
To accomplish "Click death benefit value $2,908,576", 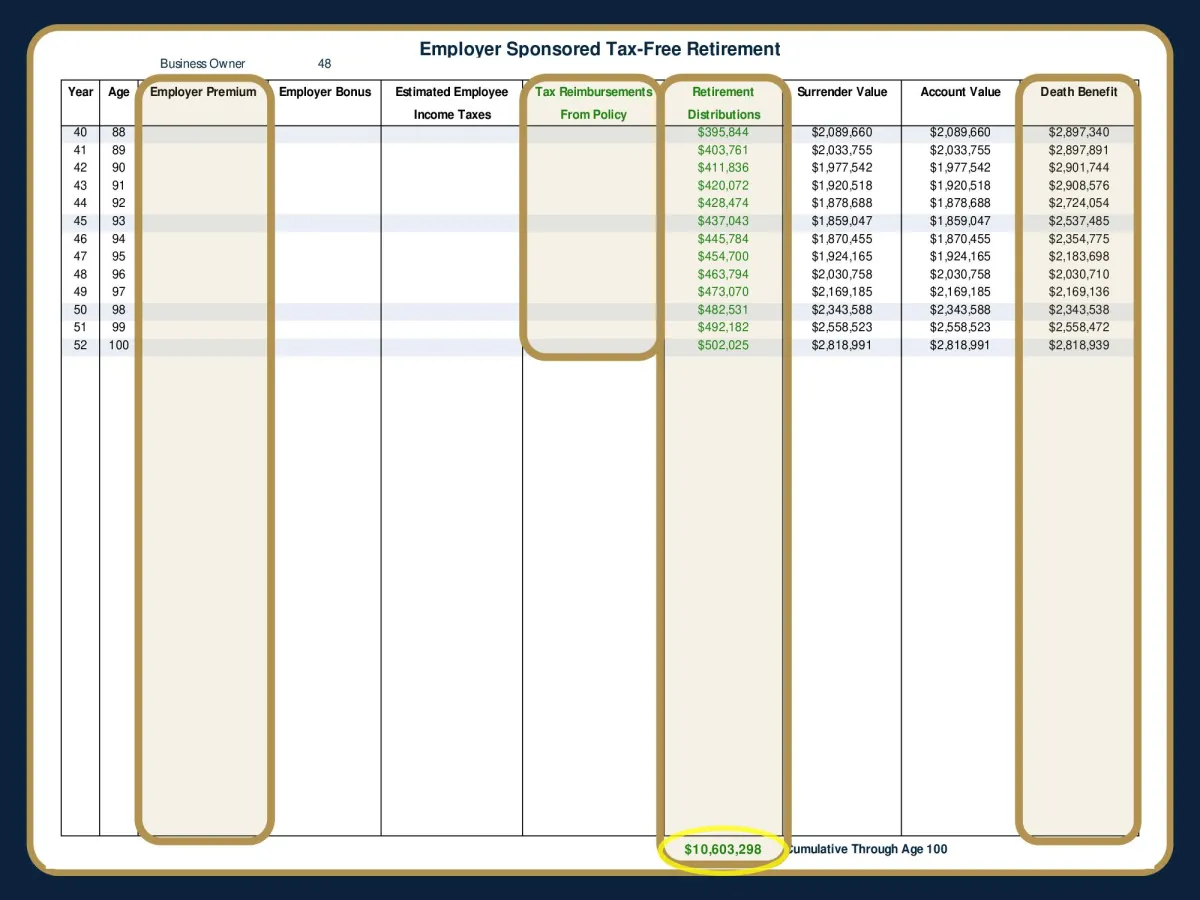I will (1079, 186).
